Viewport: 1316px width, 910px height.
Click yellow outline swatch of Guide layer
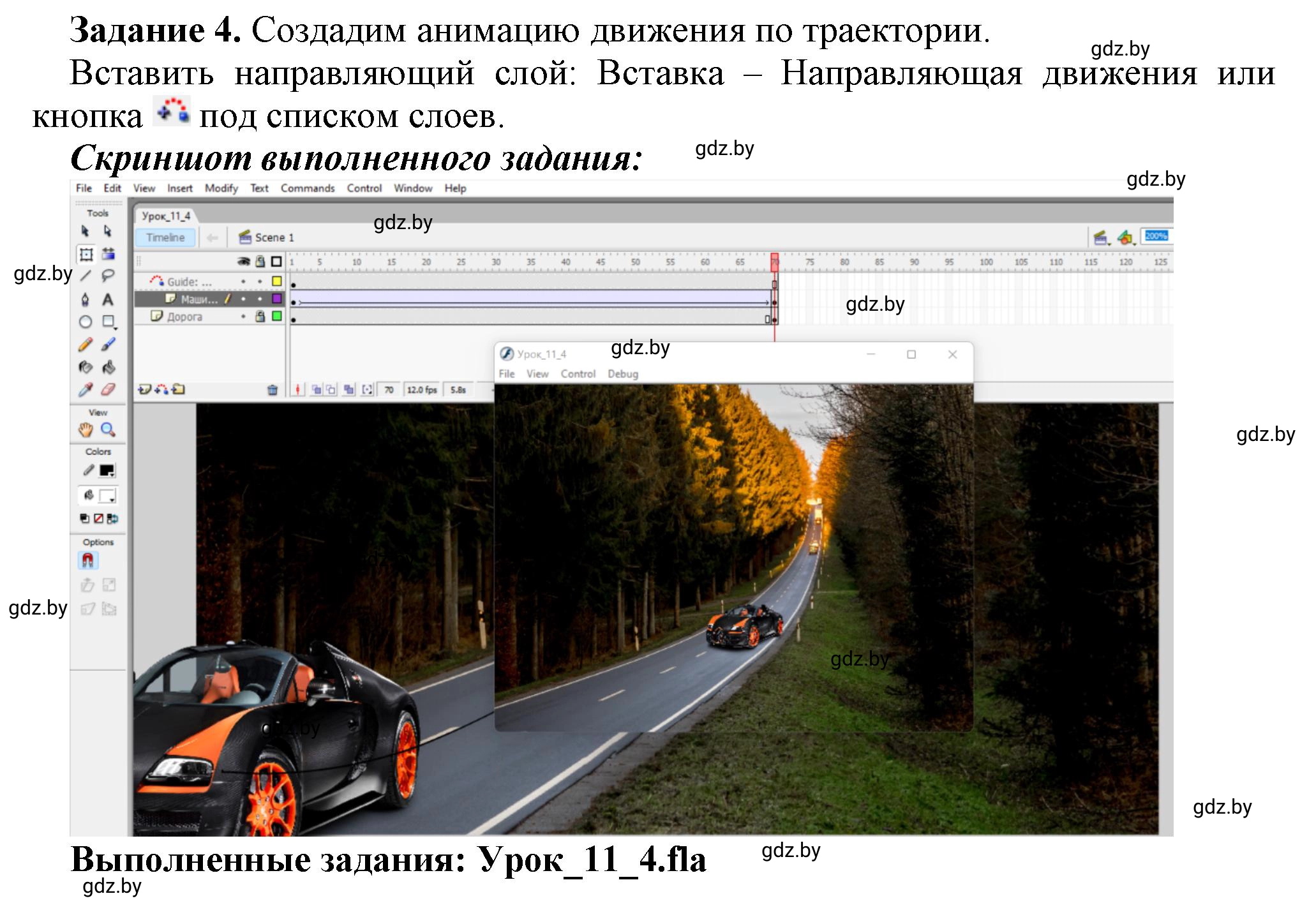tap(277, 281)
